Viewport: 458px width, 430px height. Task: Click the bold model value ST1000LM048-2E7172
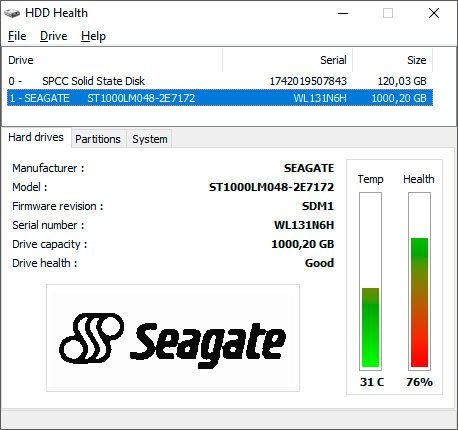tap(271, 187)
